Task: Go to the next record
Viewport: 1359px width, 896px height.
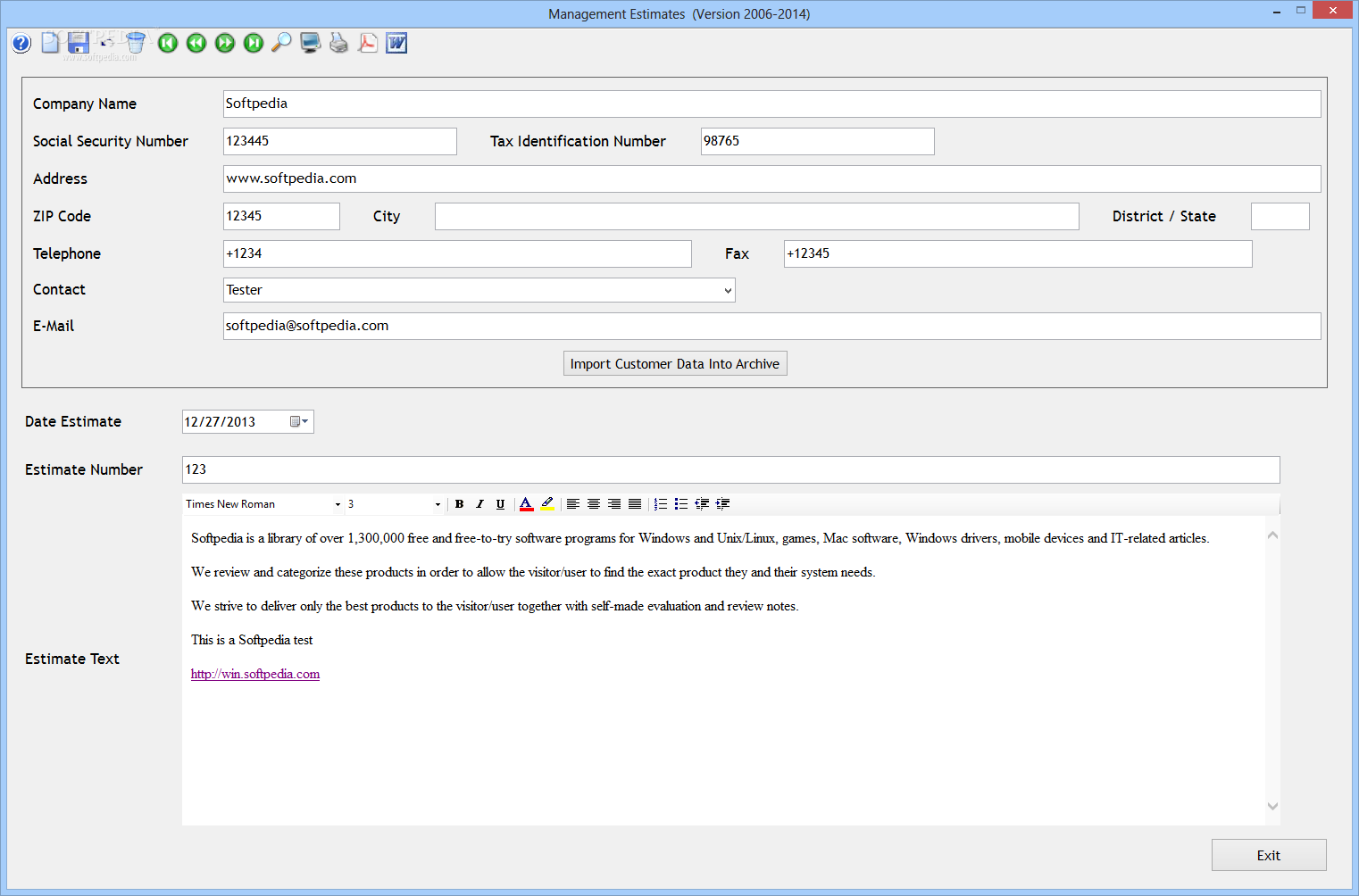Action: click(x=225, y=43)
